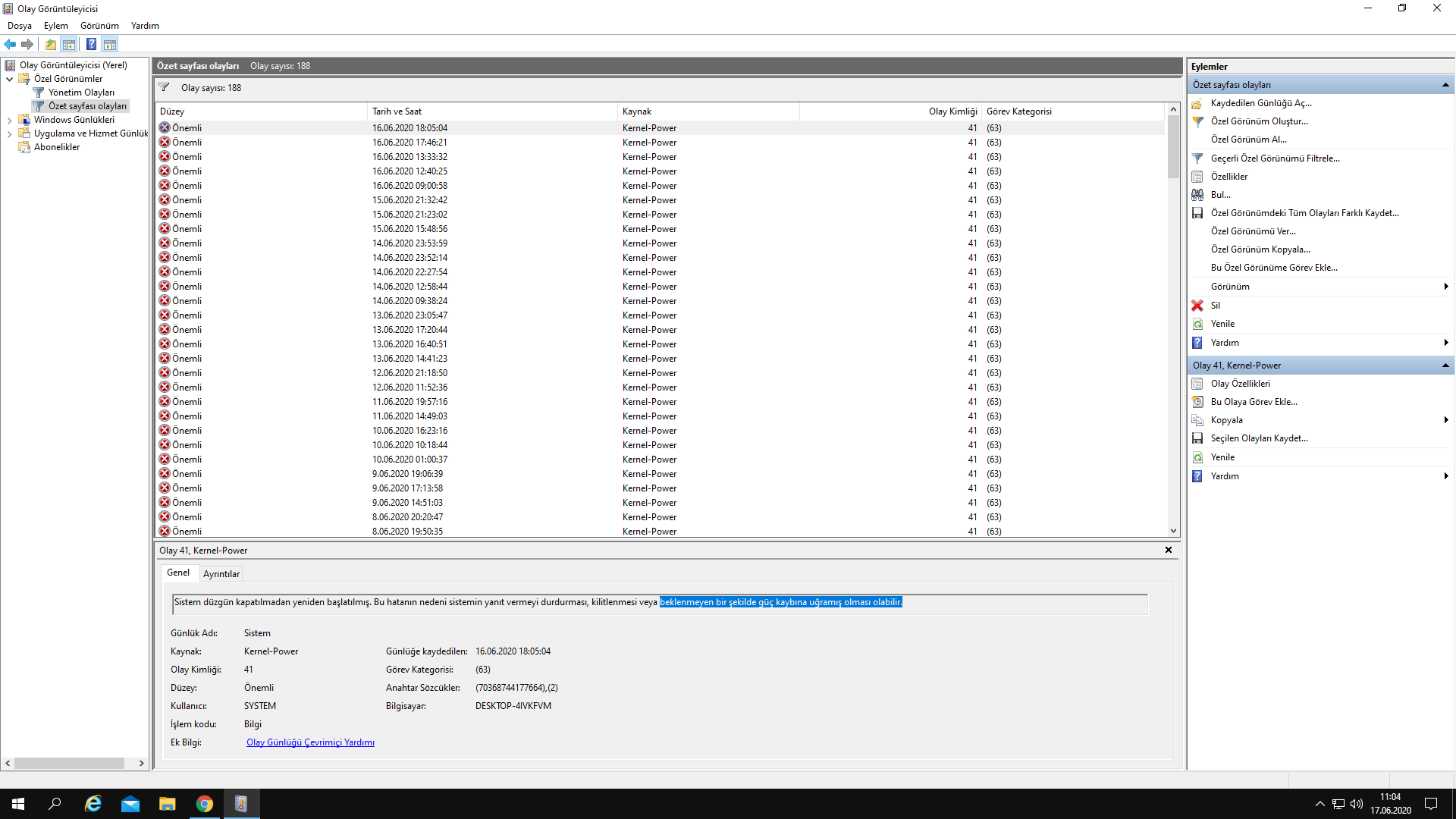Open the Eylem menu
The width and height of the screenshot is (1456, 819).
click(55, 26)
